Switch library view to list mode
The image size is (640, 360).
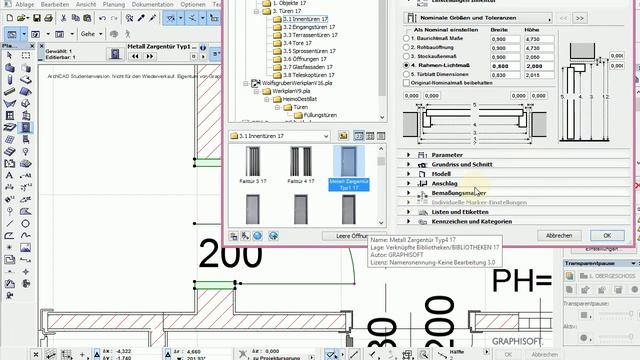(381, 136)
